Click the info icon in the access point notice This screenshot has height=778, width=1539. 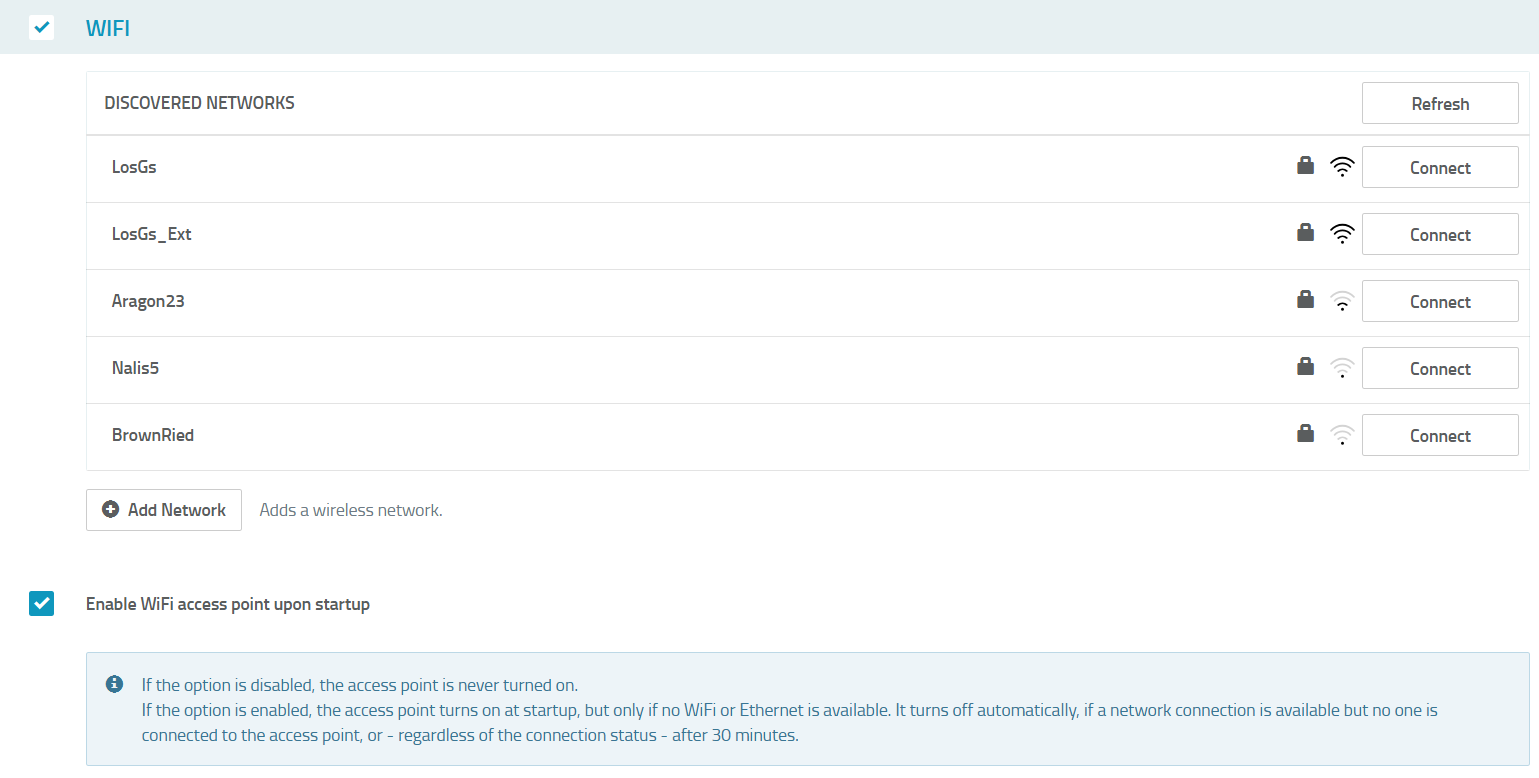pyautogui.click(x=113, y=684)
